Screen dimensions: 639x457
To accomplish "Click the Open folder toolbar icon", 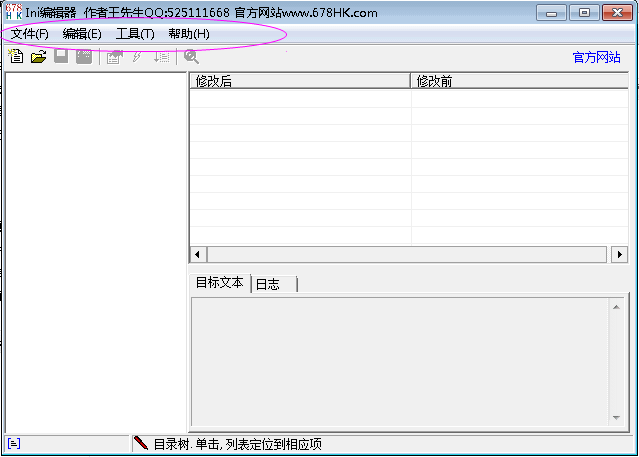I will click(x=39, y=56).
